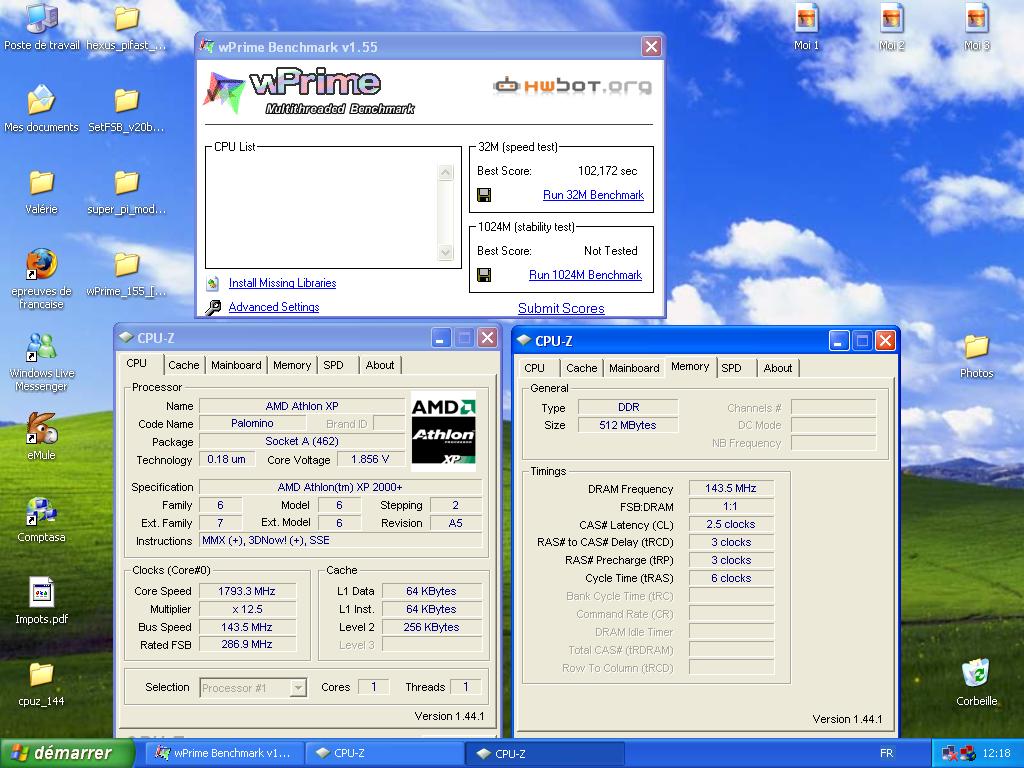Click the FR language indicator in taskbar
1024x768 pixels.
coord(886,753)
